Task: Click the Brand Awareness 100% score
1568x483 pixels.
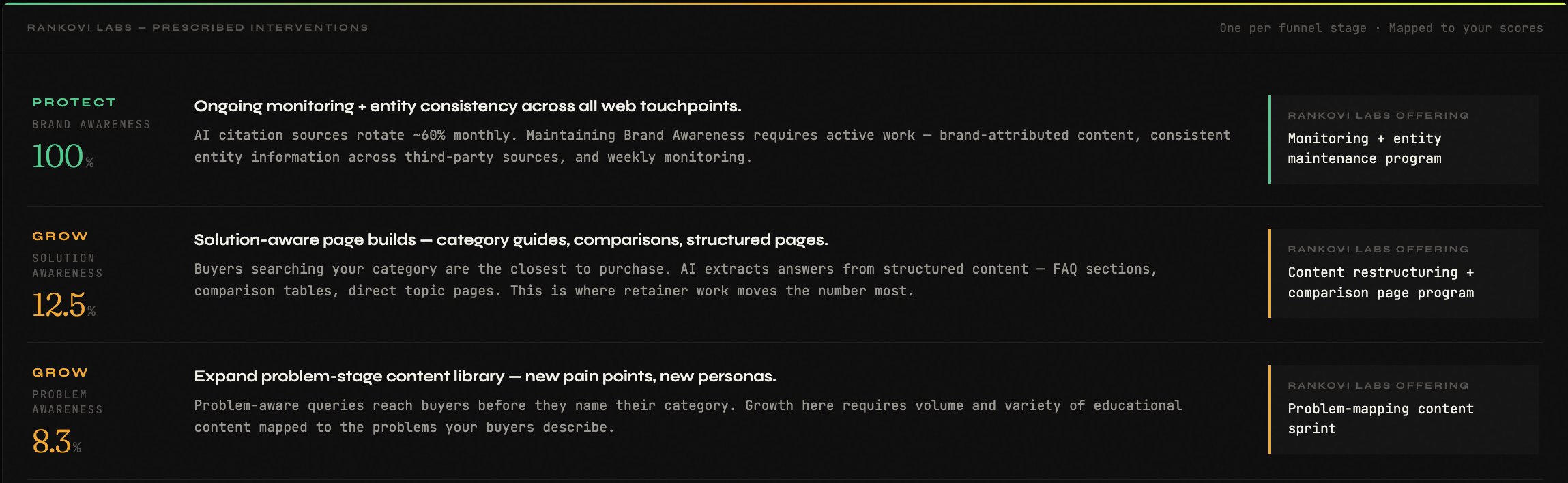Action: pyautogui.click(x=63, y=156)
